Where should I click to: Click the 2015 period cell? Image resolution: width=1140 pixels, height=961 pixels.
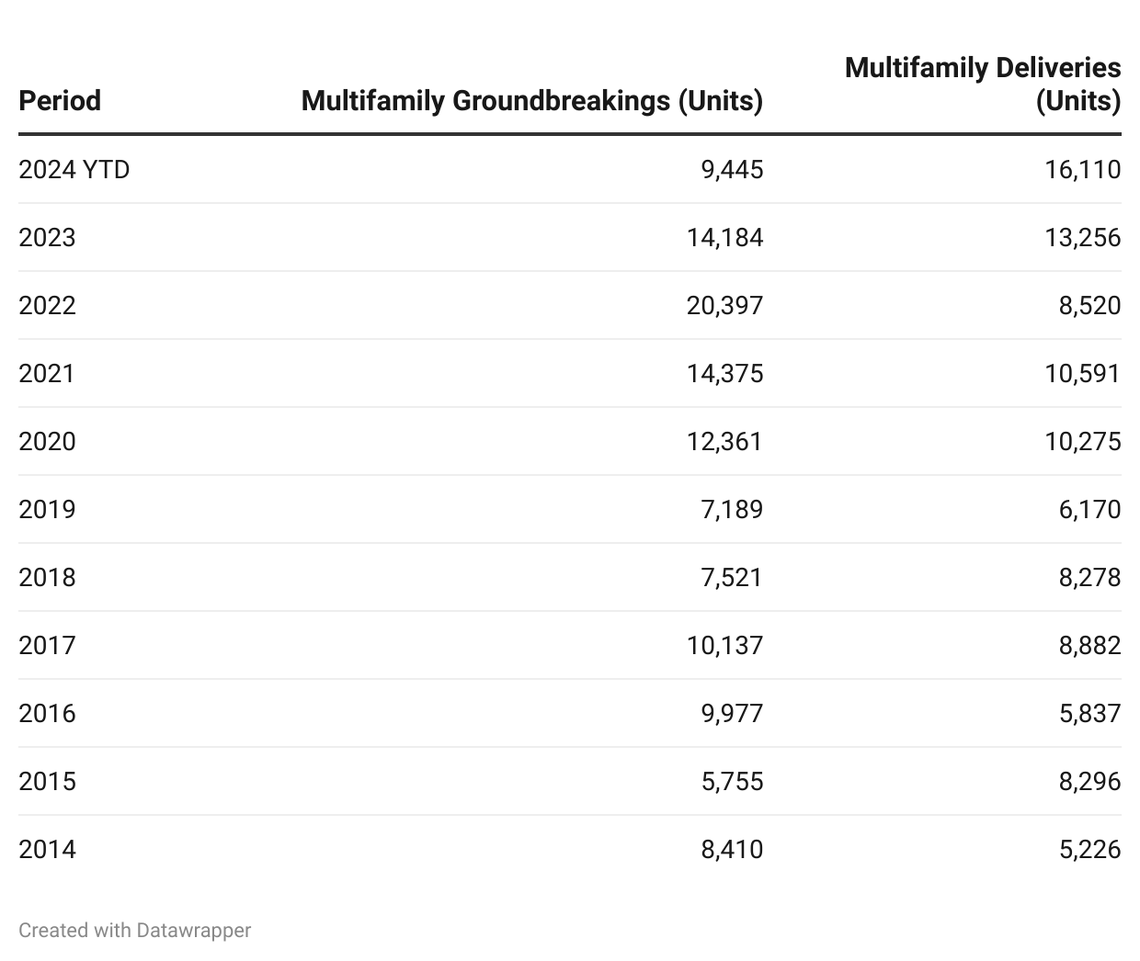[x=47, y=782]
